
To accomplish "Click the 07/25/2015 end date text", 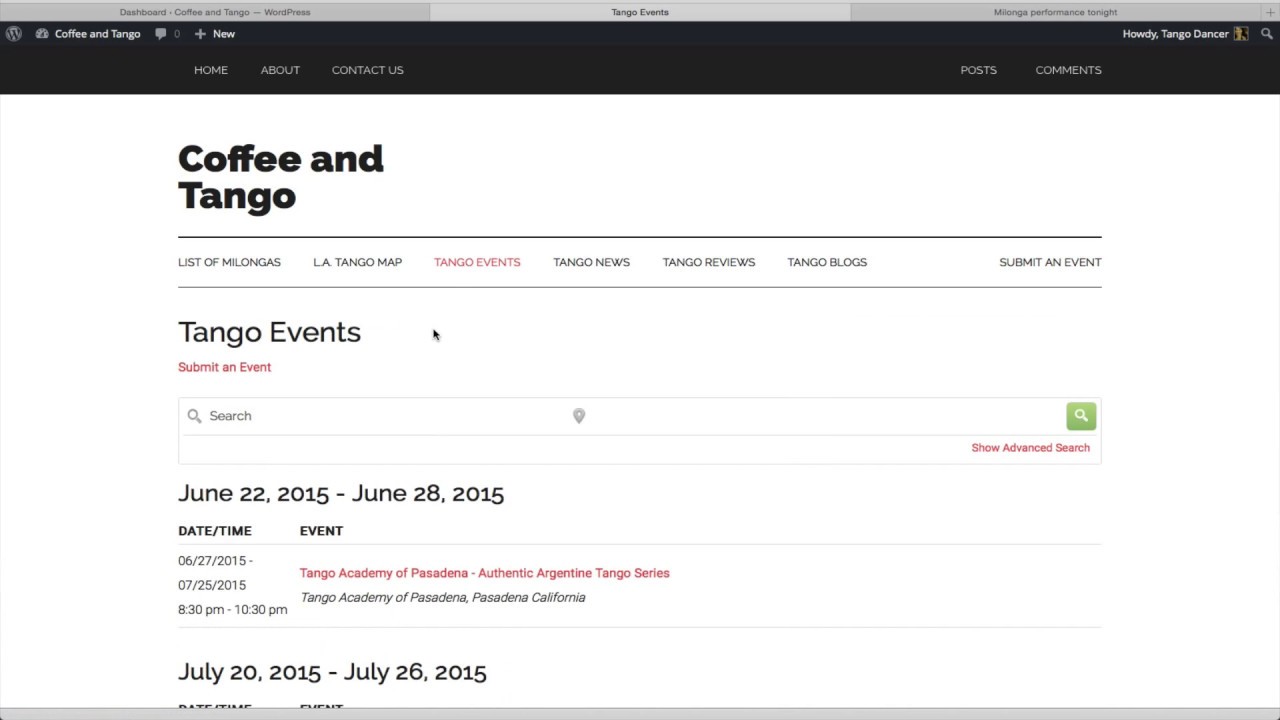I will point(212,585).
